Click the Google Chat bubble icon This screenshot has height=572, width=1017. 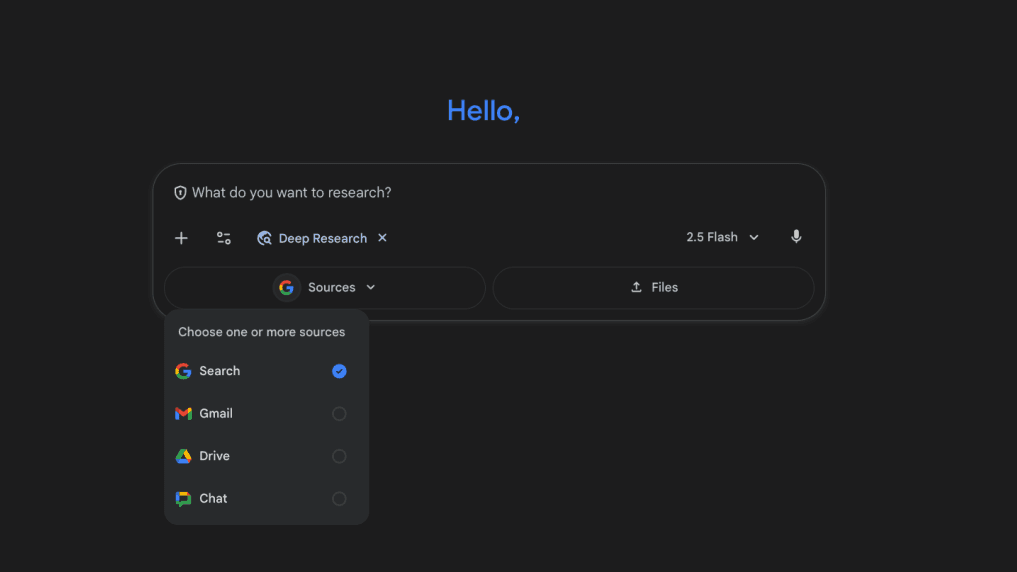tap(183, 499)
